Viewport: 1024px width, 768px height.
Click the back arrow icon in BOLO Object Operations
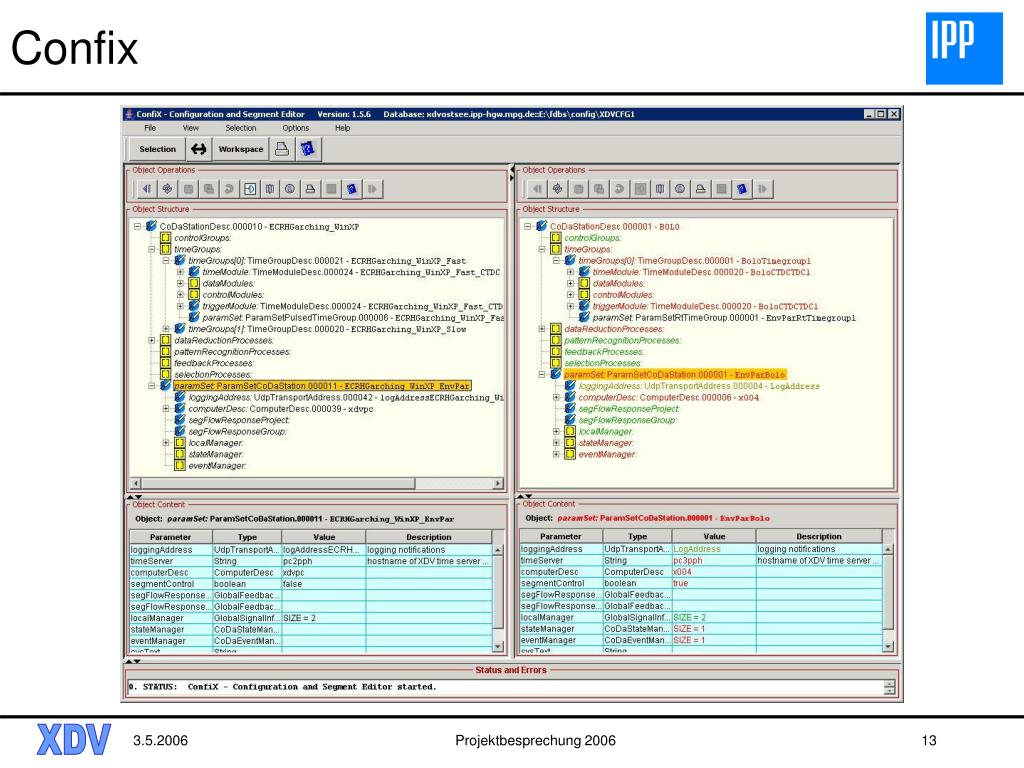point(537,189)
